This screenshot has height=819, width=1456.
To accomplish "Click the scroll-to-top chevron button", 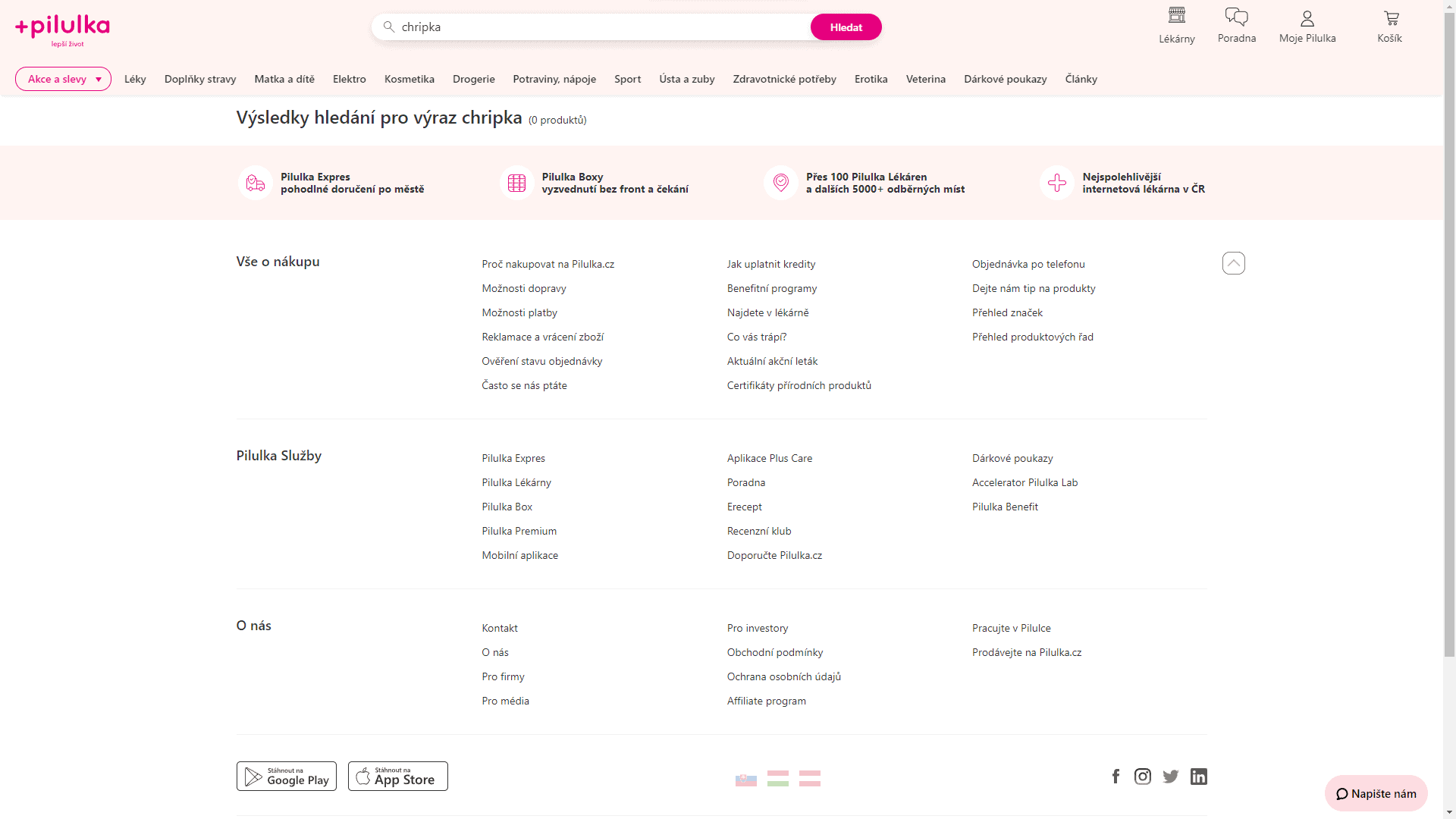I will (1233, 263).
